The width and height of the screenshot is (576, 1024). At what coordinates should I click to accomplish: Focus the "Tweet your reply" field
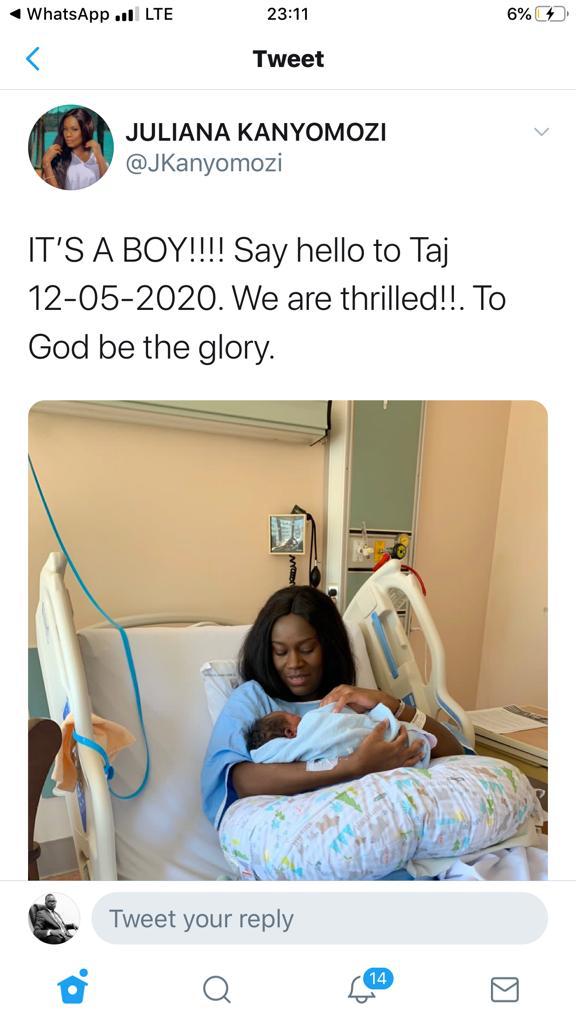[319, 918]
